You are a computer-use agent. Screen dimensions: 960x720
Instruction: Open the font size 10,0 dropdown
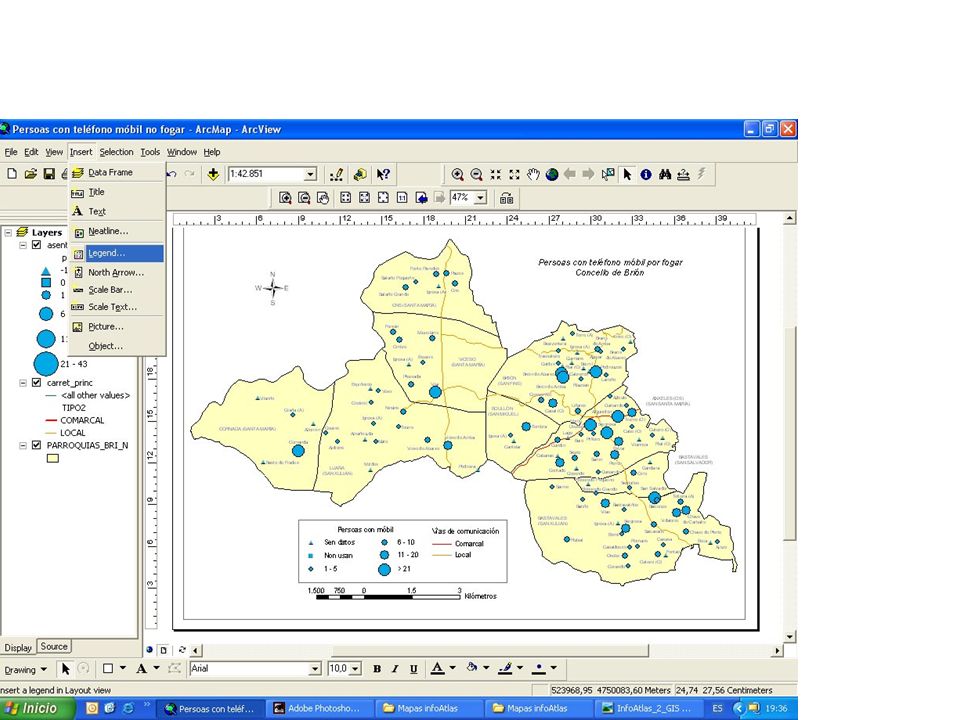(x=356, y=669)
